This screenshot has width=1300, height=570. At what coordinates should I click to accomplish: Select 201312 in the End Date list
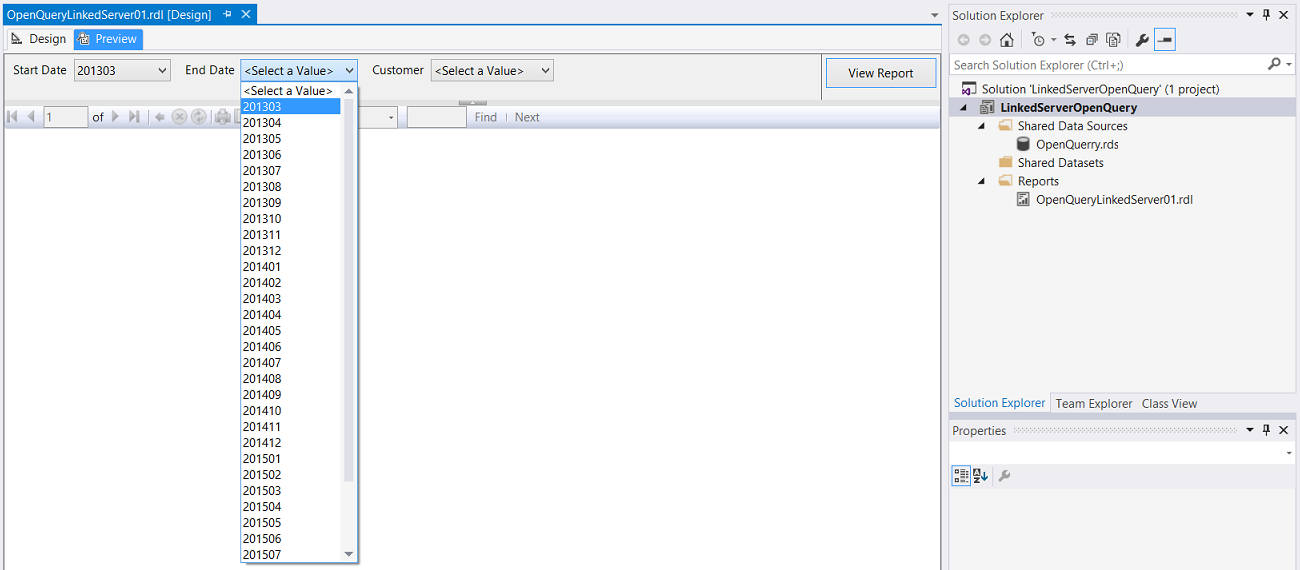pyautogui.click(x=291, y=250)
